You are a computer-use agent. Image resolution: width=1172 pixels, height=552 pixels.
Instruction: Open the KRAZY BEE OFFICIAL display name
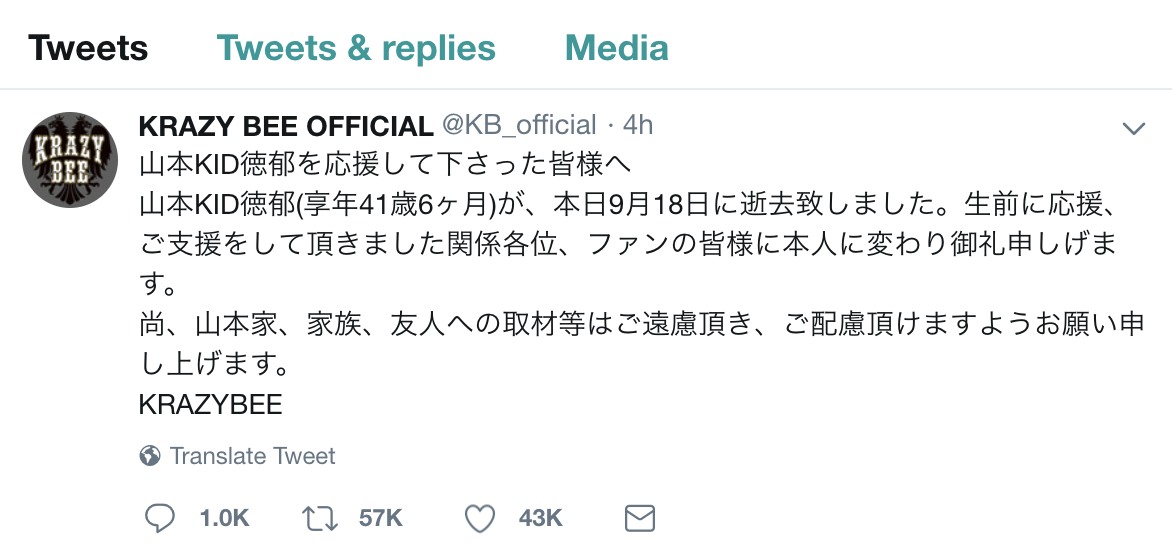[285, 126]
